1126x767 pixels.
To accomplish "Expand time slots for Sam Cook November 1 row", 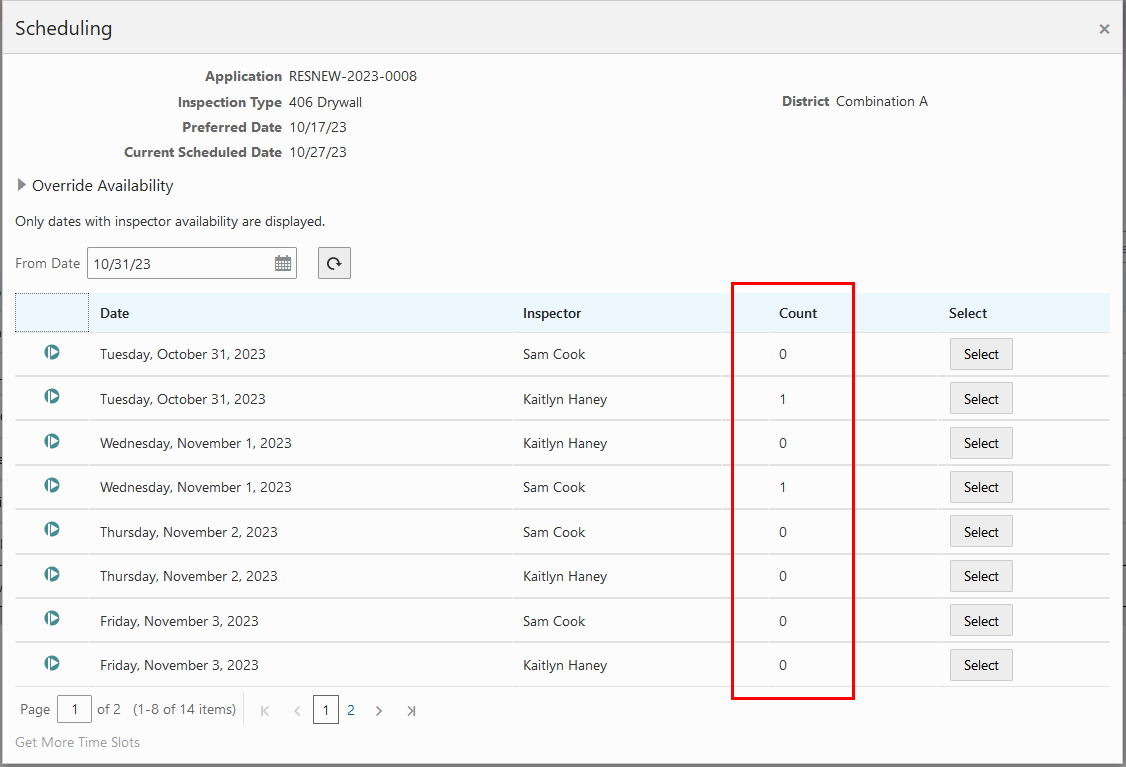I will pos(52,485).
